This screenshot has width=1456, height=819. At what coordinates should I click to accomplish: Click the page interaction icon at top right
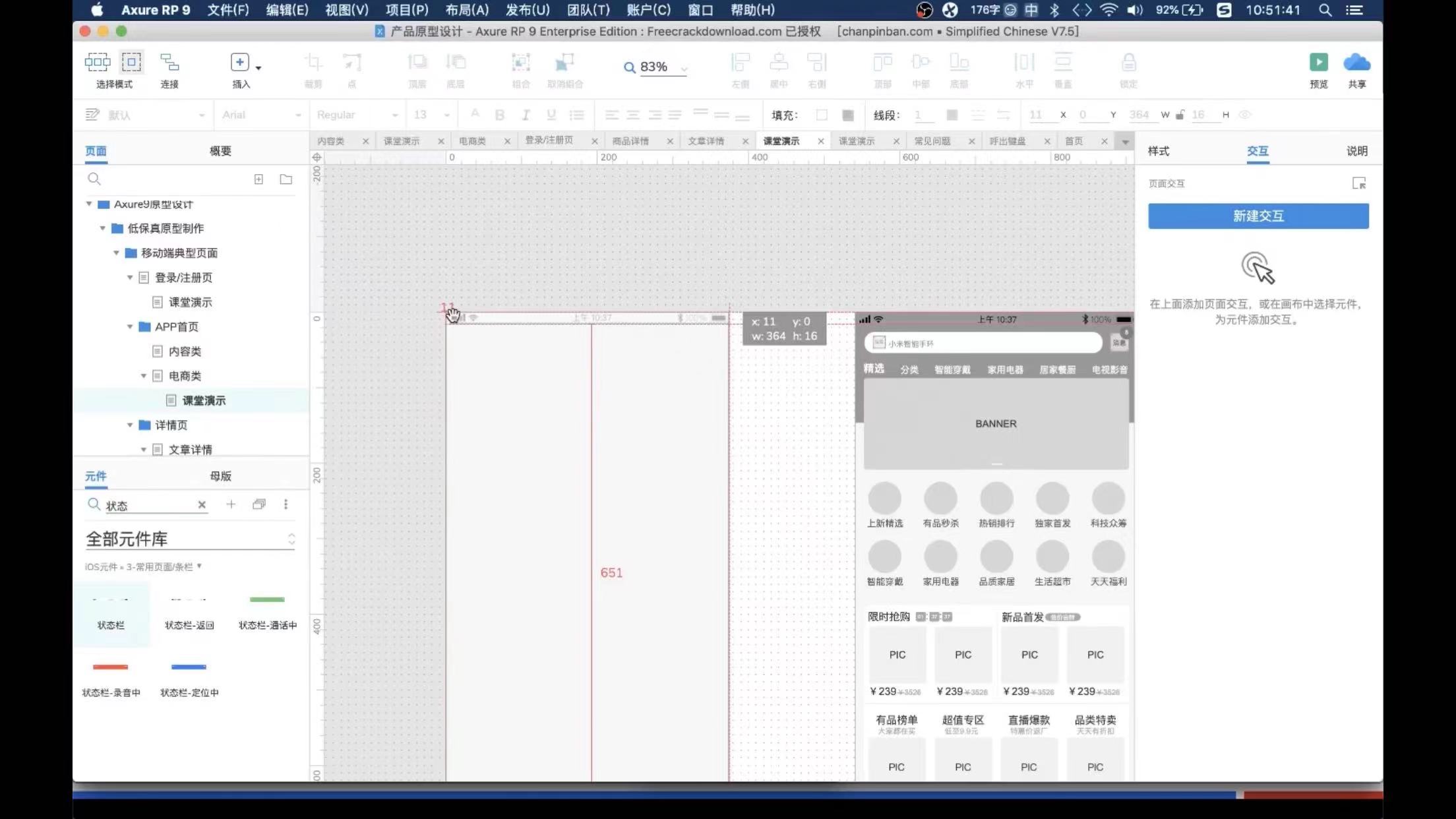coord(1358,183)
